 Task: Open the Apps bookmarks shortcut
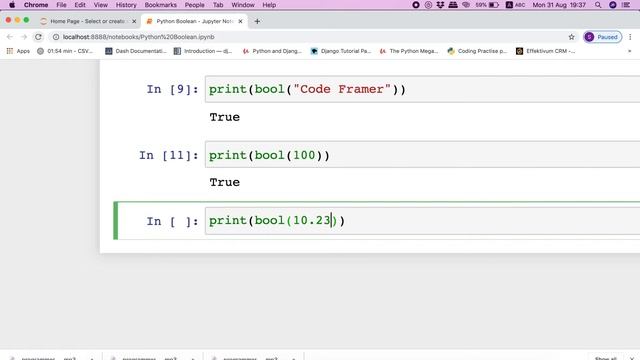(x=18, y=51)
